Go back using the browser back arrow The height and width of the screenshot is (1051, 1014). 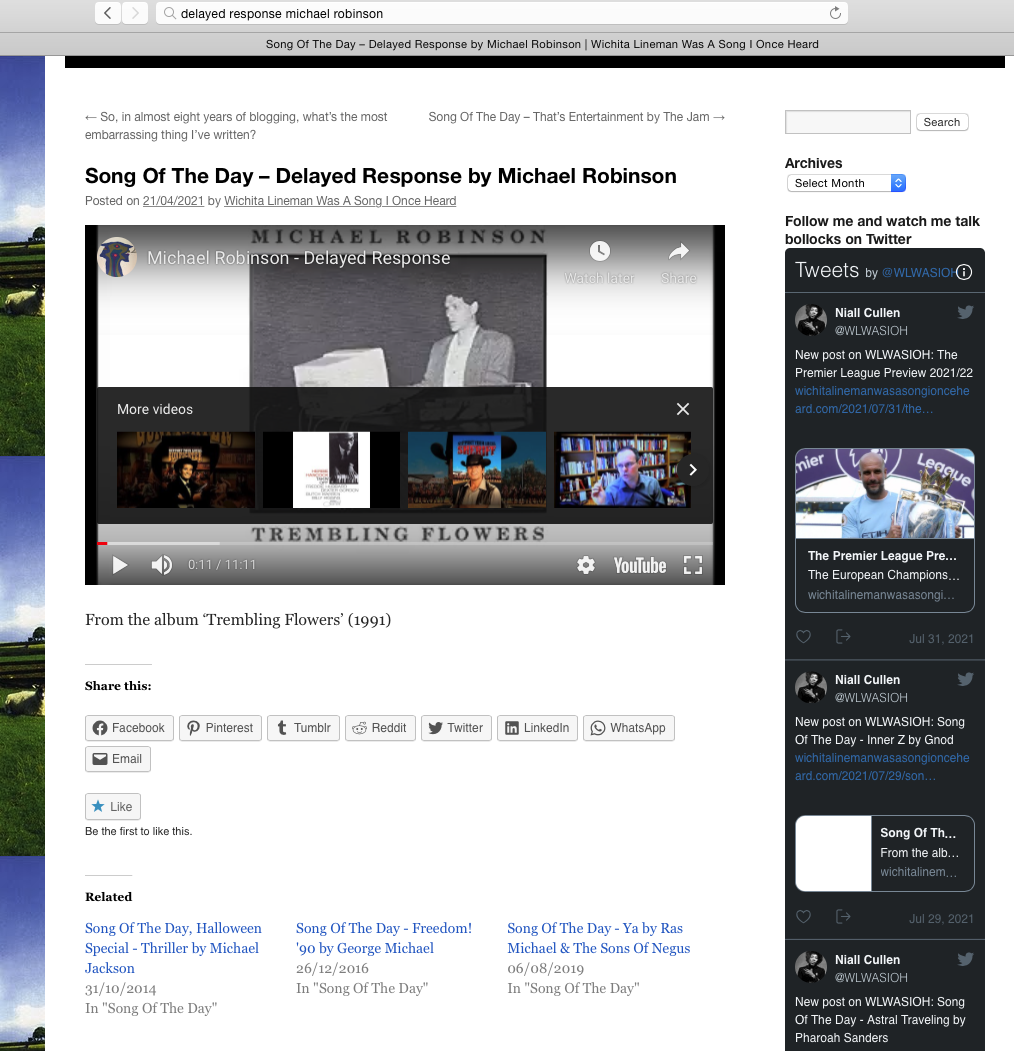pos(108,13)
